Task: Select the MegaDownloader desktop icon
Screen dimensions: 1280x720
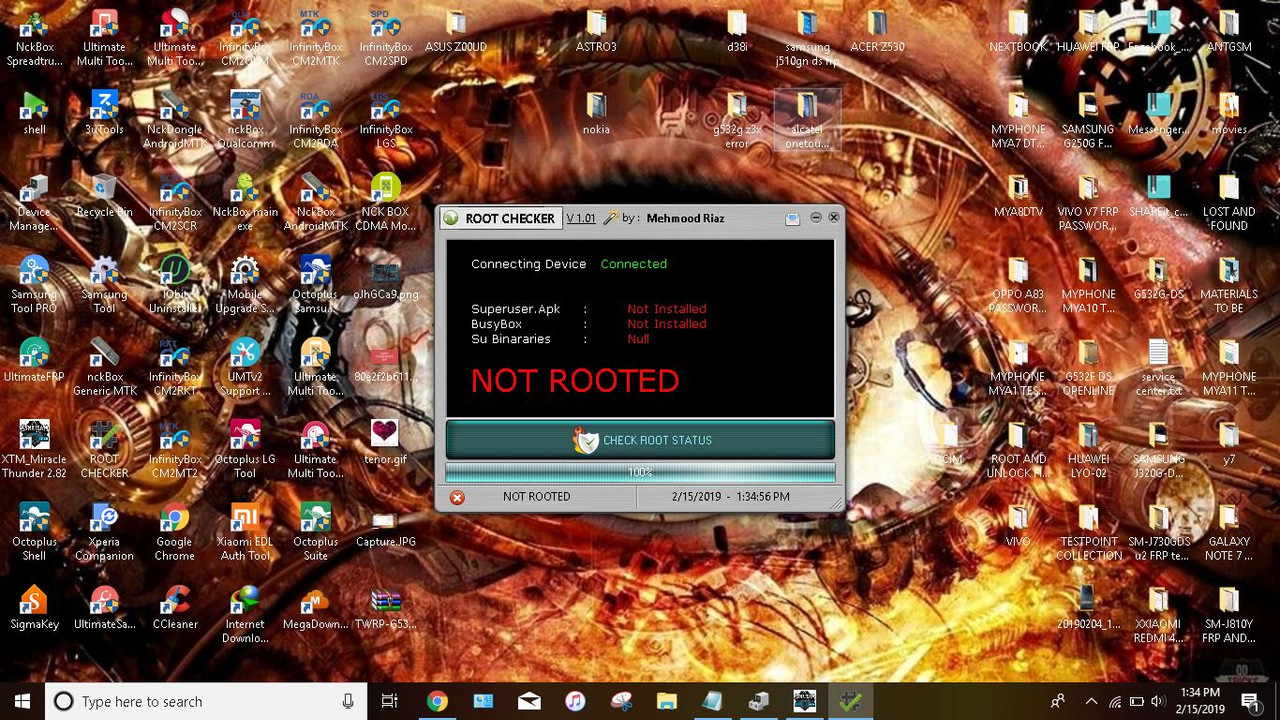Action: tap(315, 608)
